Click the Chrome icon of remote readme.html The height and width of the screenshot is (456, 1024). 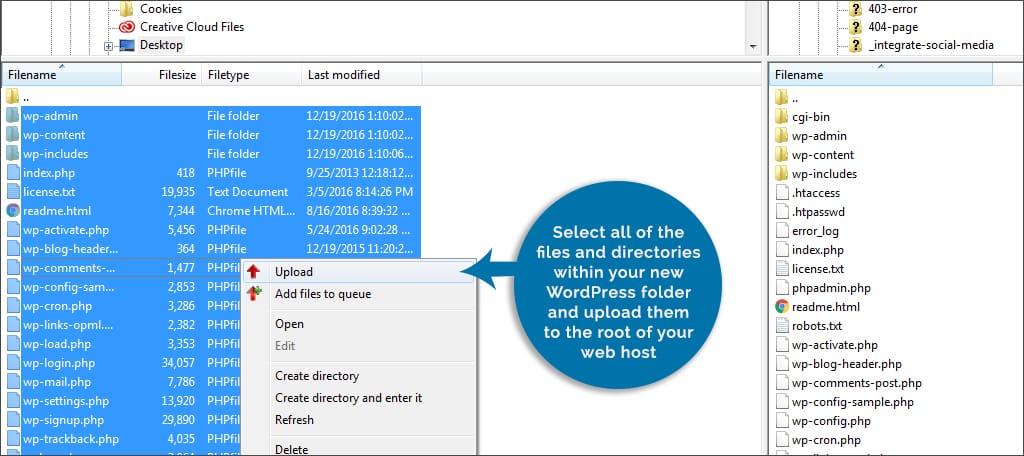point(782,306)
